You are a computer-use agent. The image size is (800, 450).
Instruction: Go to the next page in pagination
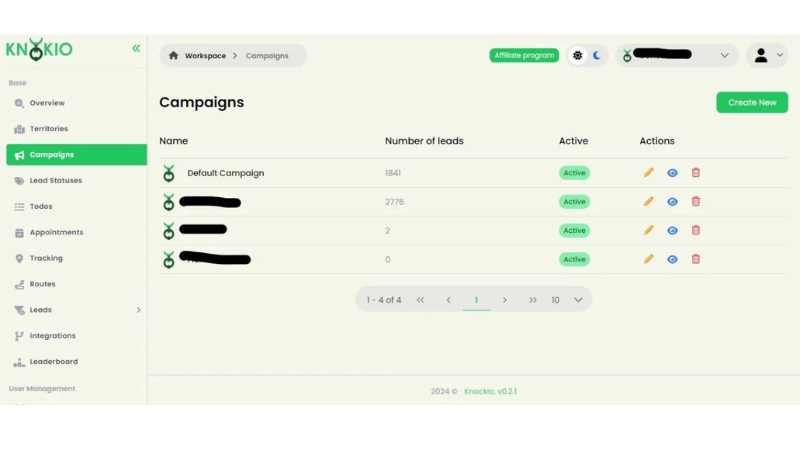(x=505, y=300)
